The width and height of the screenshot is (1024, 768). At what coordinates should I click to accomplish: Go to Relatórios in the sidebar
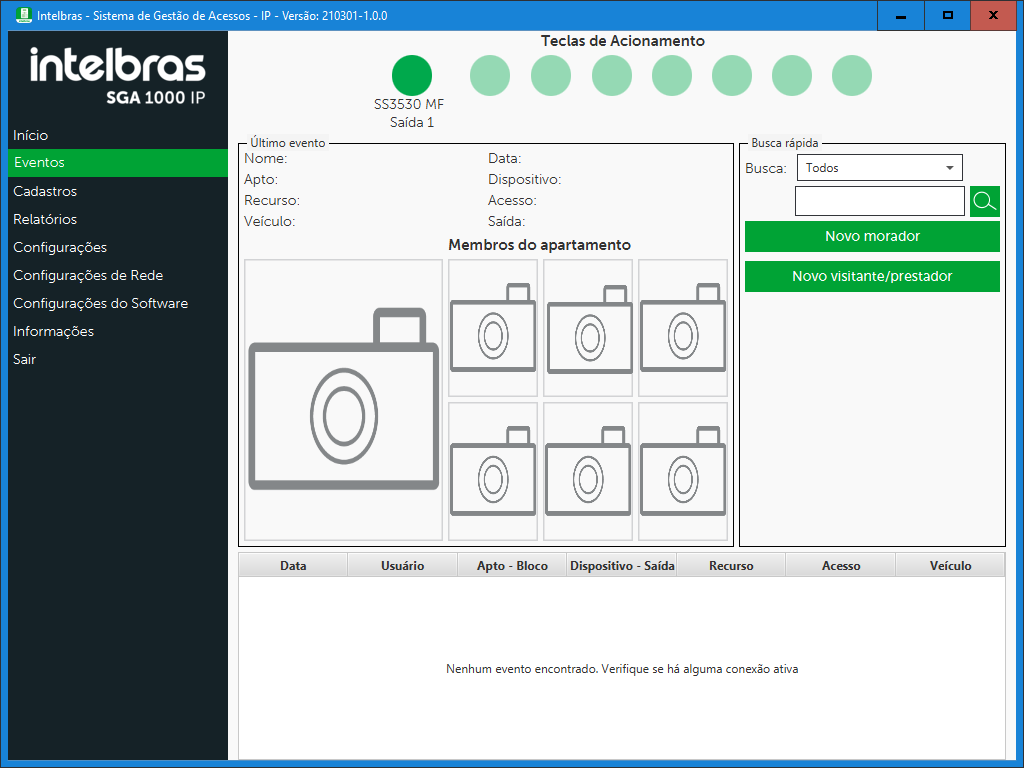[x=45, y=219]
